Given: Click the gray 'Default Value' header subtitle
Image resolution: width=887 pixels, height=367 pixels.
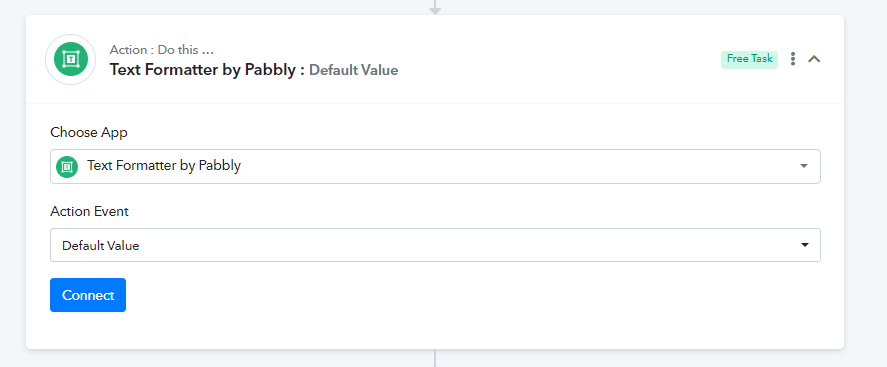Looking at the screenshot, I should [x=354, y=70].
